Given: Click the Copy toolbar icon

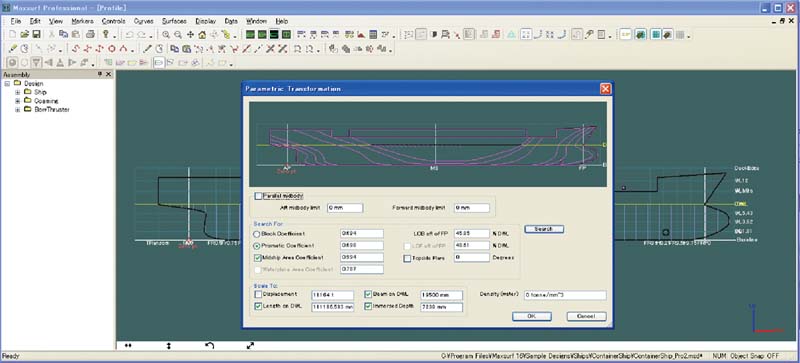Looking at the screenshot, I should (x=63, y=35).
